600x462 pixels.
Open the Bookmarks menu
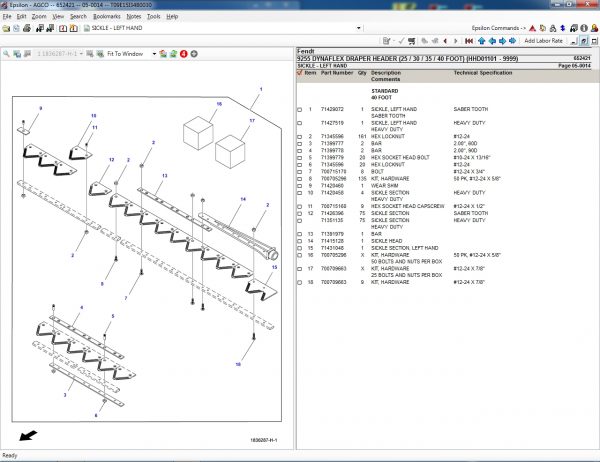pos(107,16)
